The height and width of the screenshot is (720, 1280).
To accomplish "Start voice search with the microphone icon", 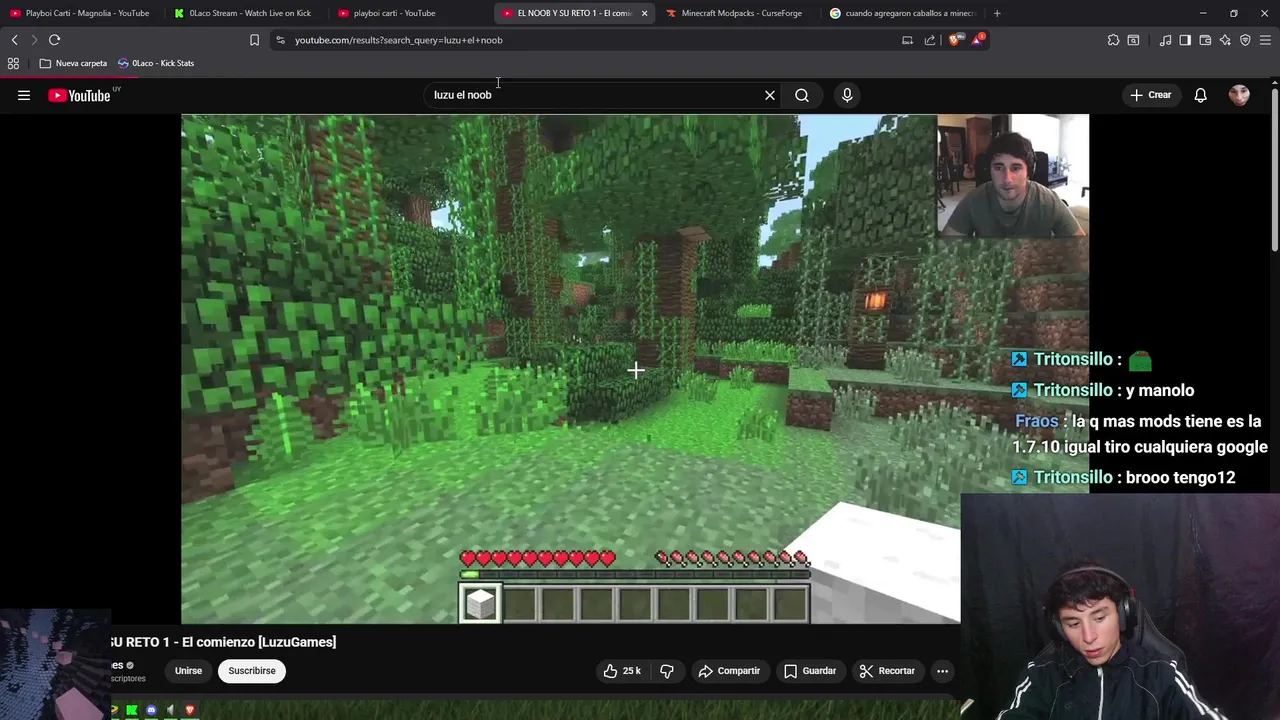I will point(847,95).
